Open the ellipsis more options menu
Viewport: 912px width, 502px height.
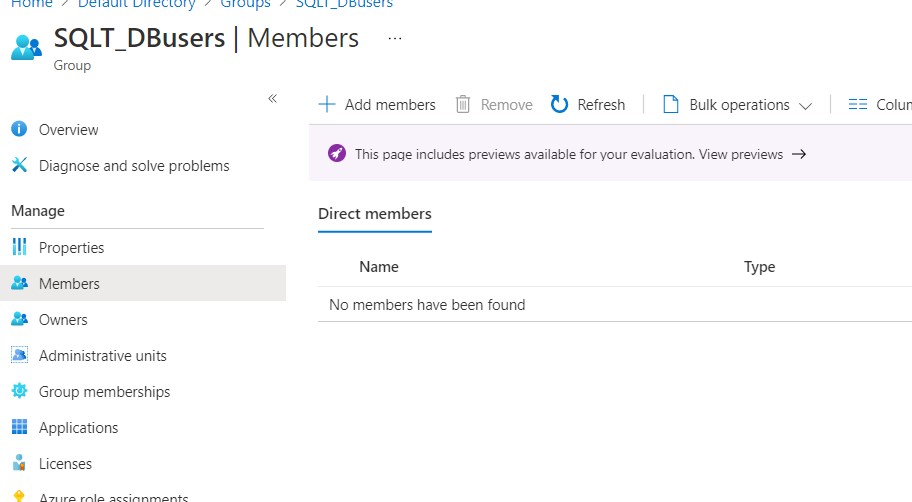[395, 38]
